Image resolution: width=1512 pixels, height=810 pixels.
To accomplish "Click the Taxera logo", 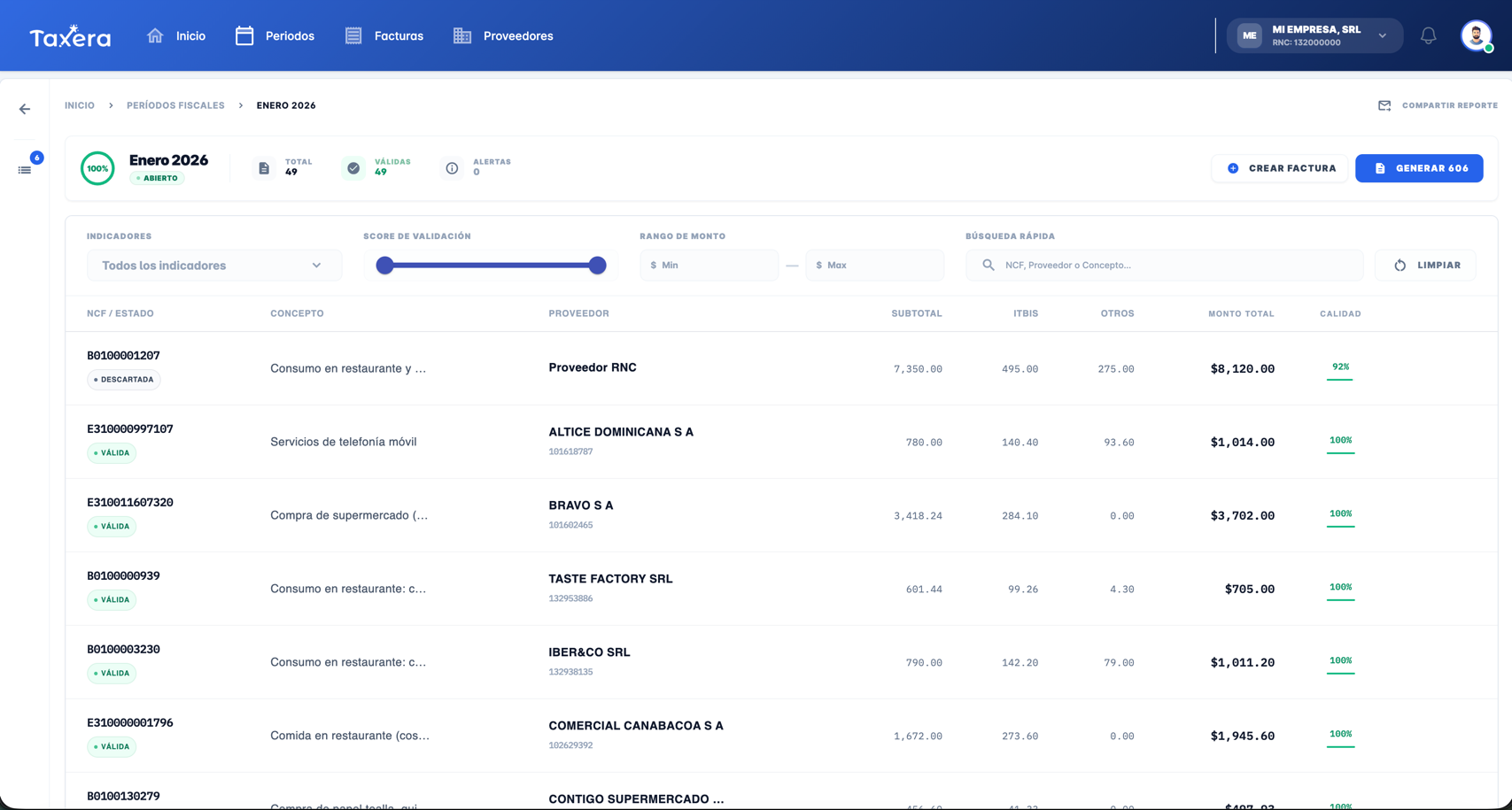I will [70, 36].
